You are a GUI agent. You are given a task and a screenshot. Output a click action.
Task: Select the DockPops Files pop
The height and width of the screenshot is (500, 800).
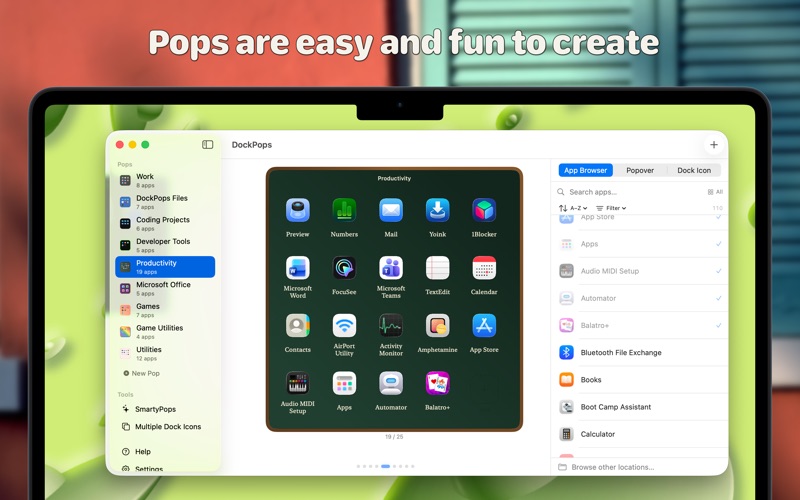[165, 202]
